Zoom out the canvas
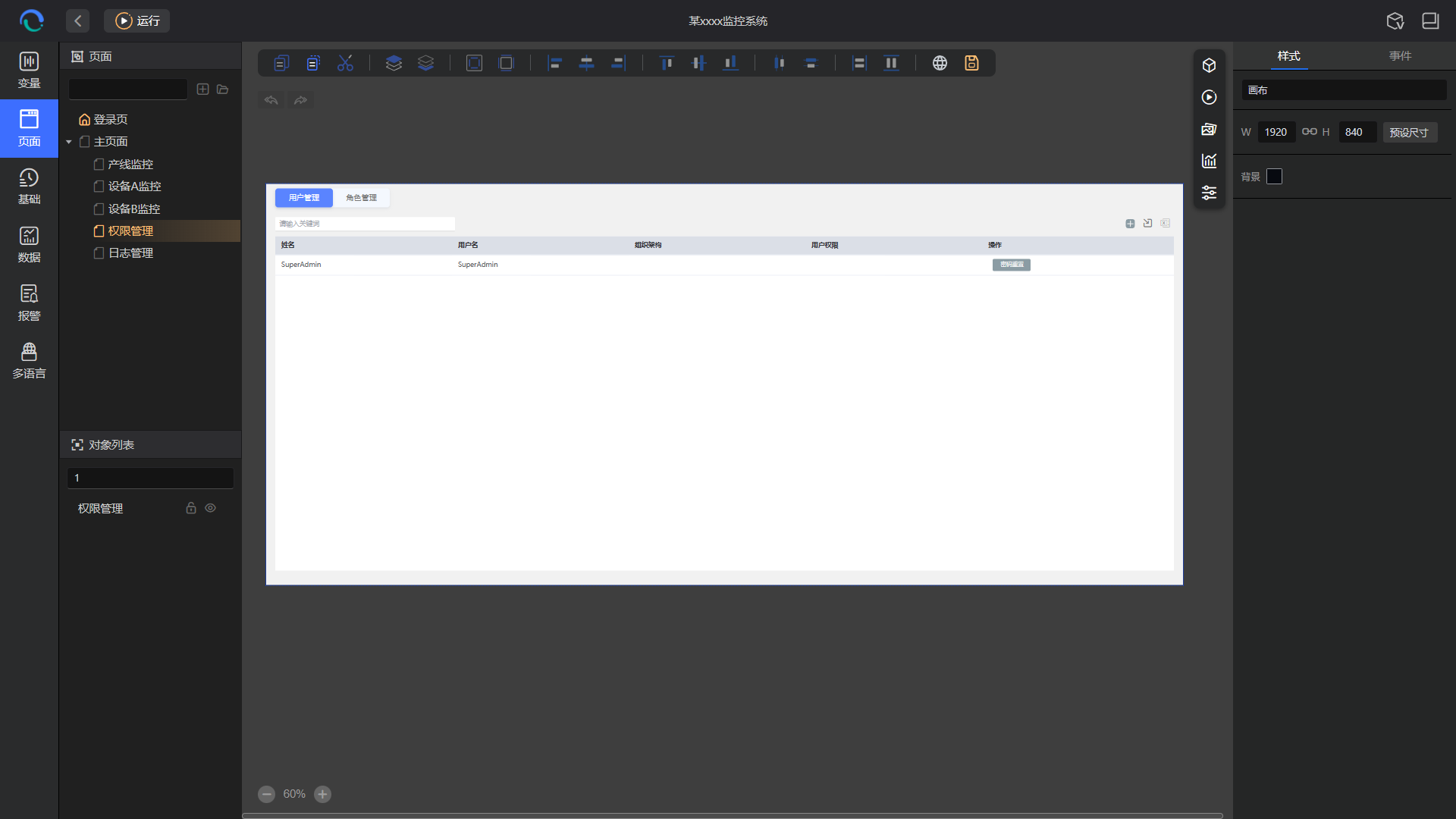Viewport: 1456px width, 819px height. (x=266, y=794)
